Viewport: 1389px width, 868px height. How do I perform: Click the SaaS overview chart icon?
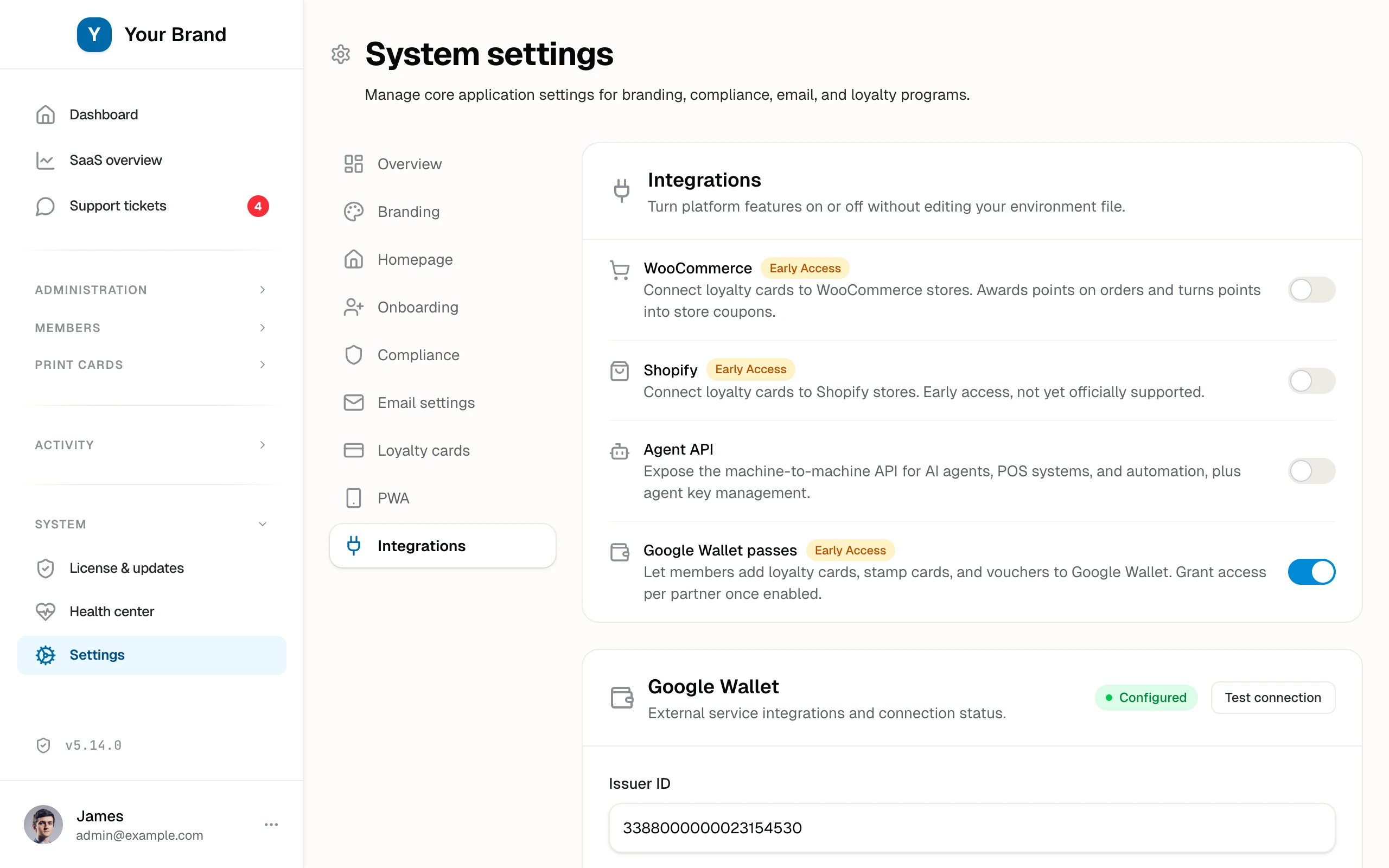tap(46, 160)
